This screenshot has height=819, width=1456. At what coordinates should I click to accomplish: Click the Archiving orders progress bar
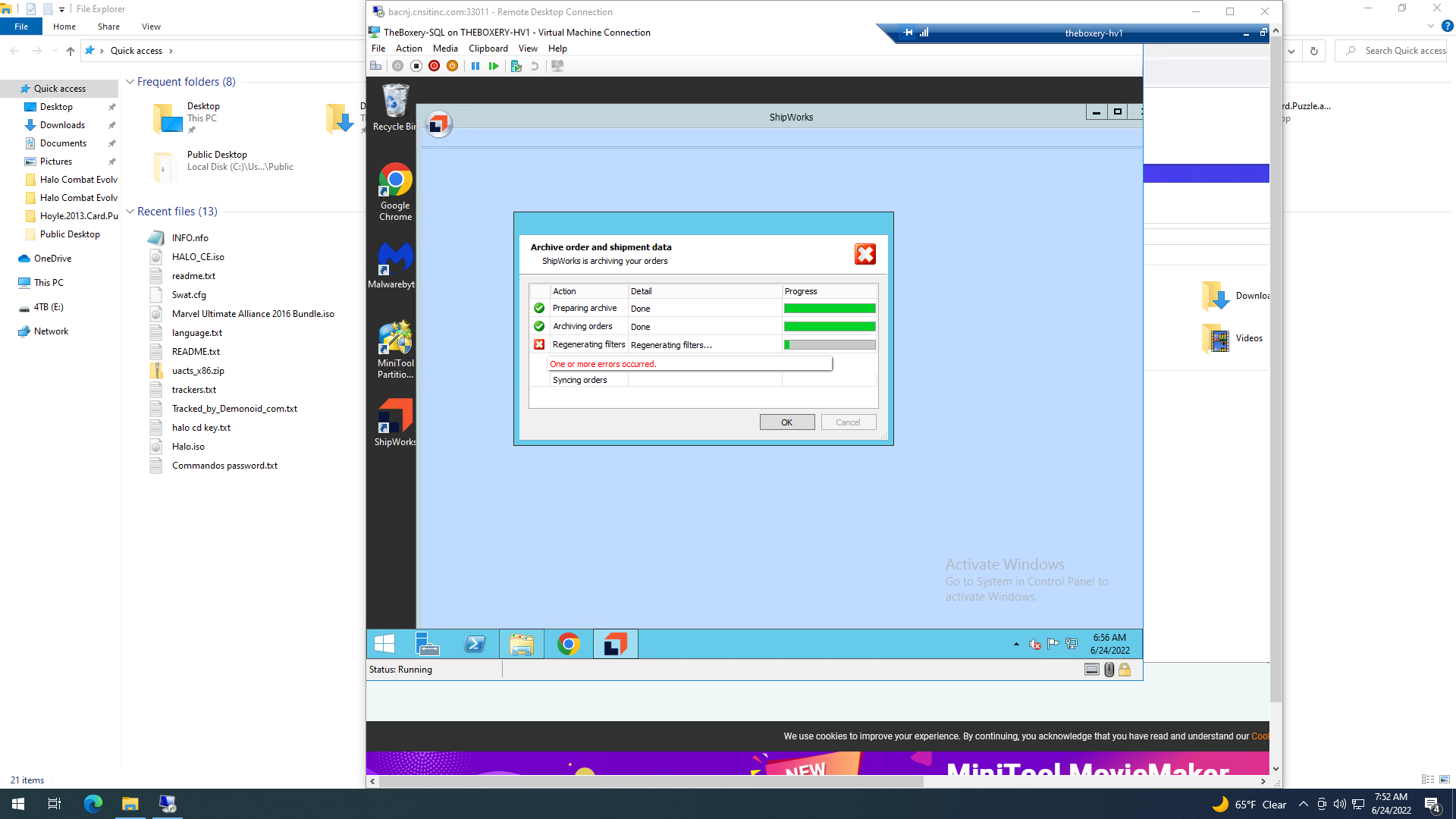830,327
